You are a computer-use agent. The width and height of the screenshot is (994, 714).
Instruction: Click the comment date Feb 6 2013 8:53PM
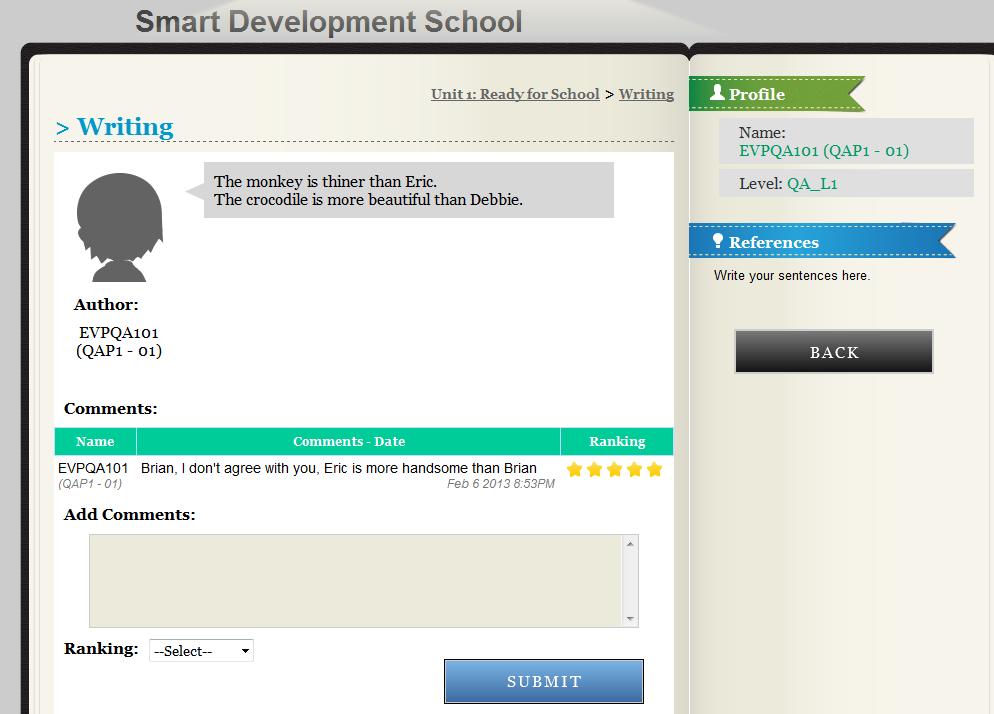(x=501, y=484)
